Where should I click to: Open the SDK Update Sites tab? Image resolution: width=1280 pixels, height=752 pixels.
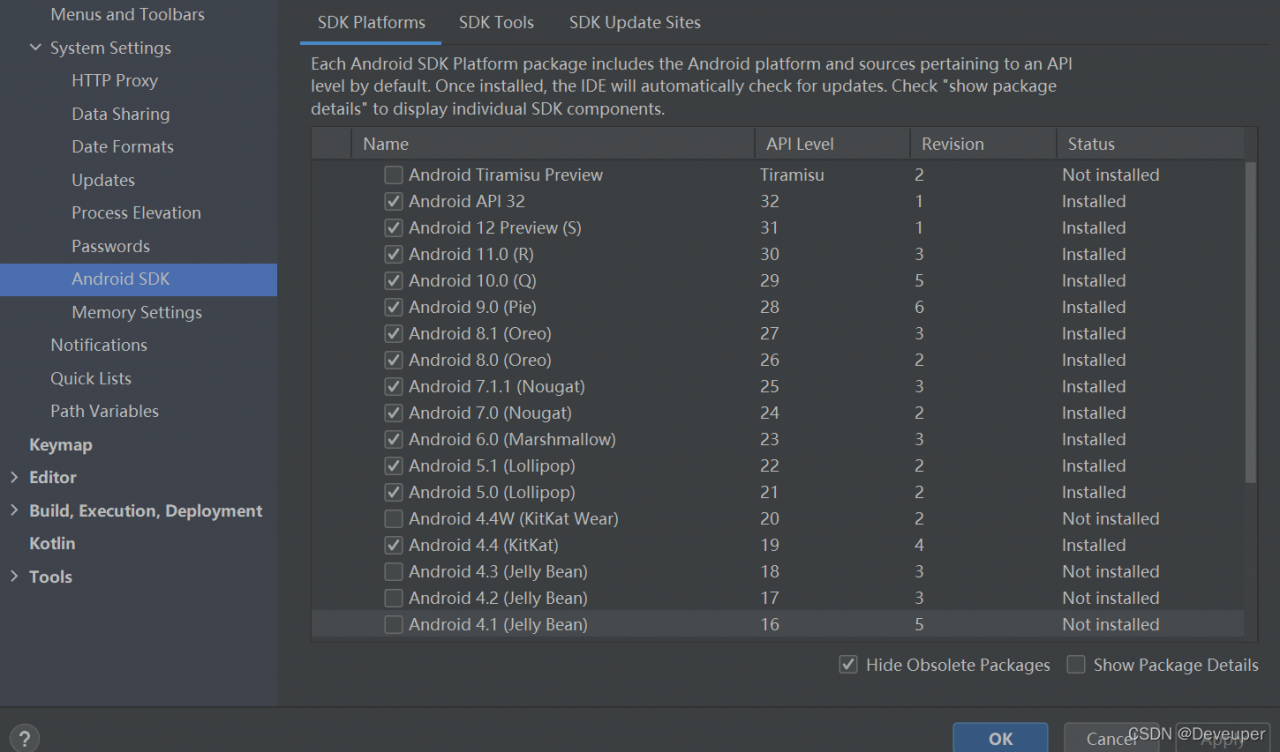(634, 22)
